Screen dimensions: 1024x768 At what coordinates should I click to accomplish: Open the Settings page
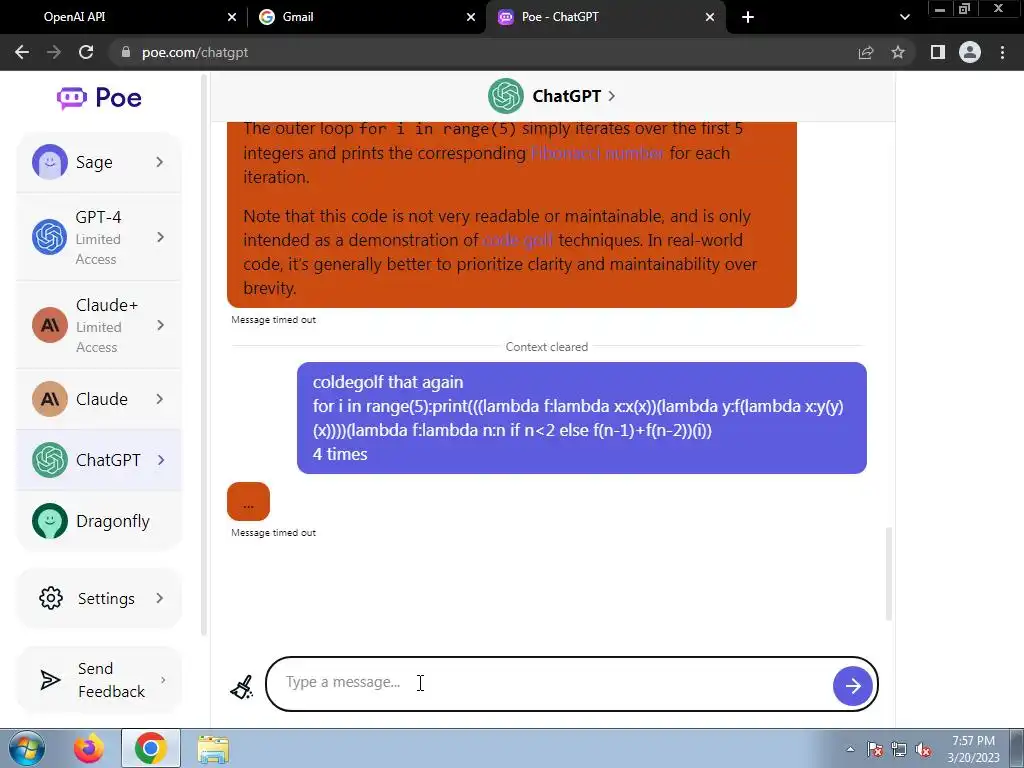[99, 598]
